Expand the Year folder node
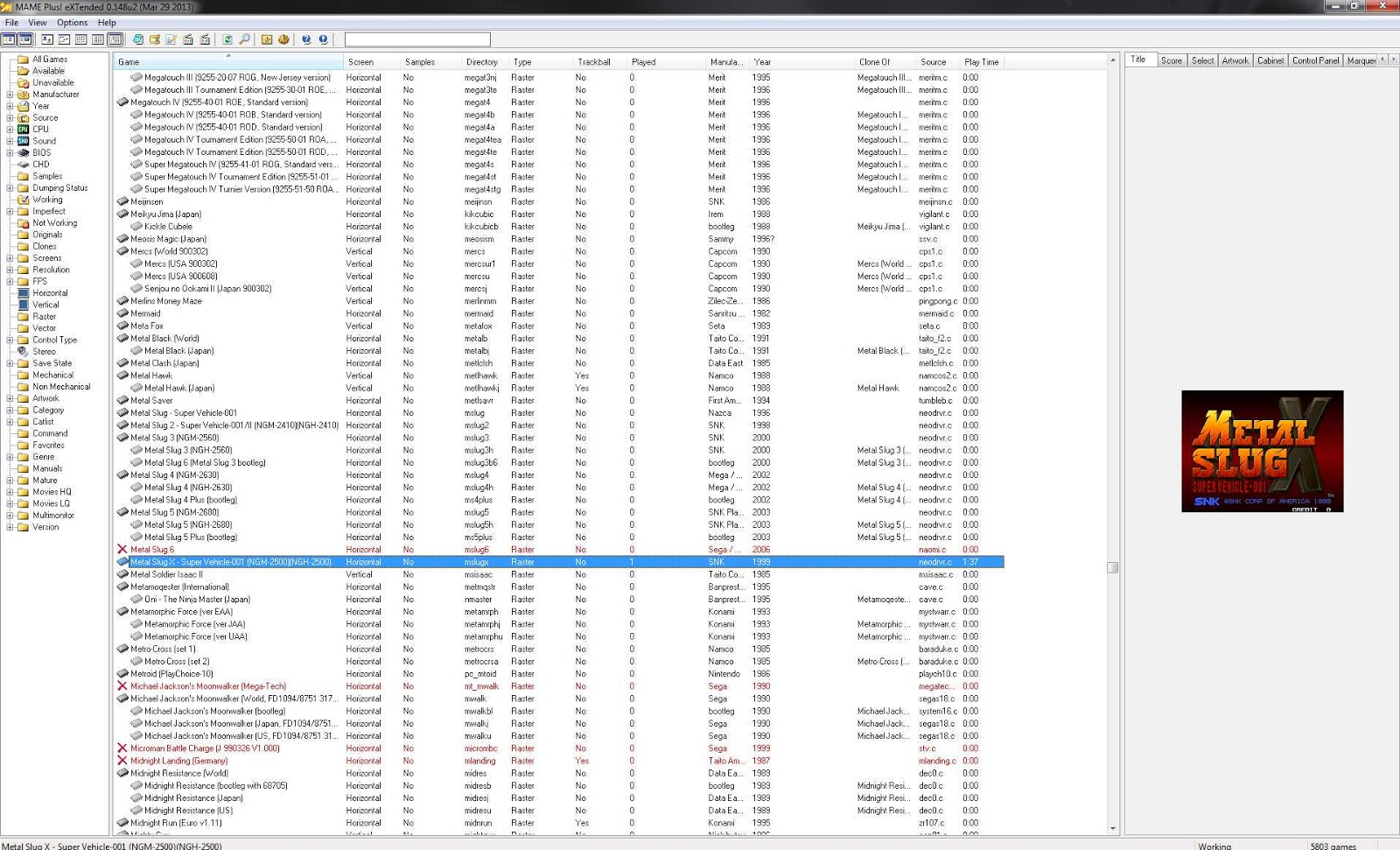This screenshot has height=850, width=1400. click(x=10, y=106)
